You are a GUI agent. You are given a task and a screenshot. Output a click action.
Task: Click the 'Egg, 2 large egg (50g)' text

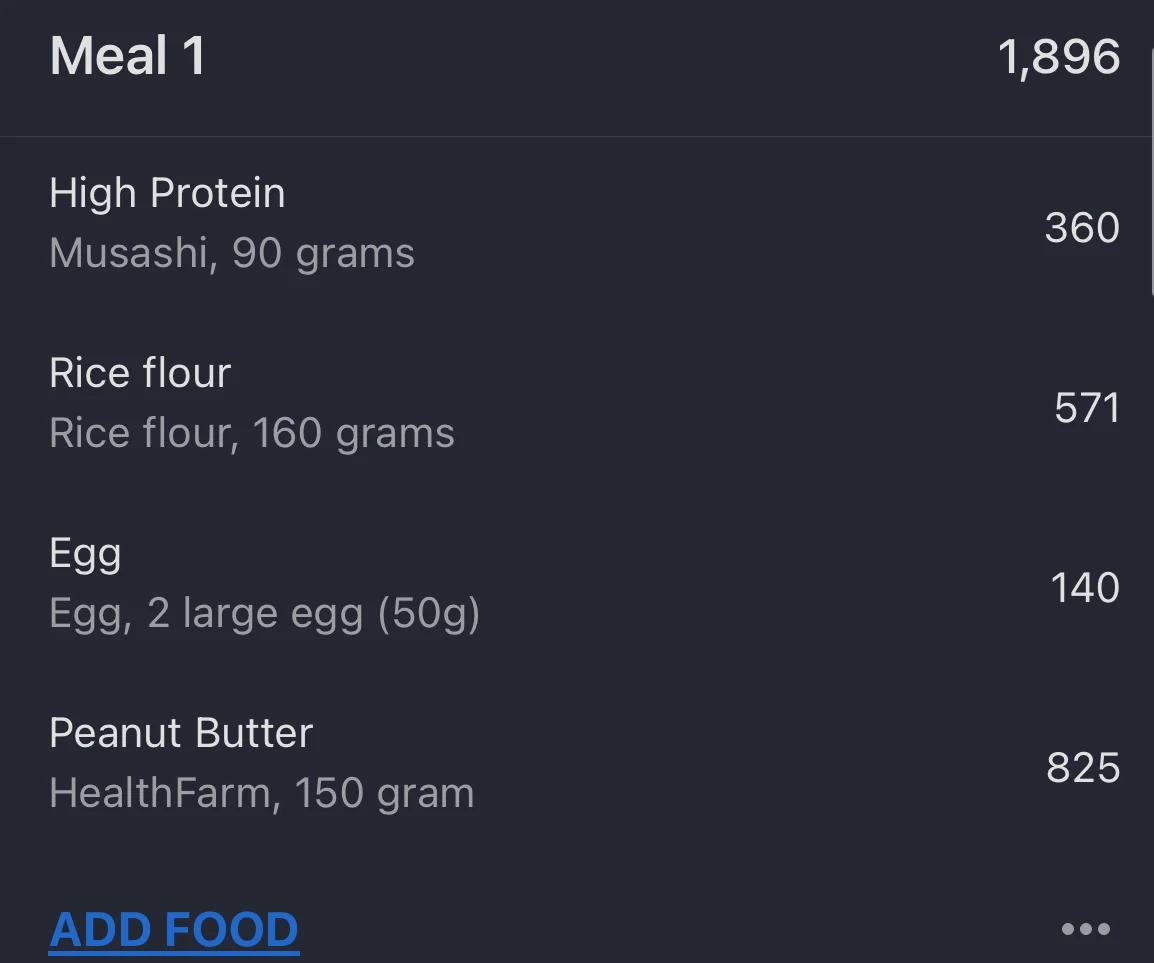click(265, 613)
